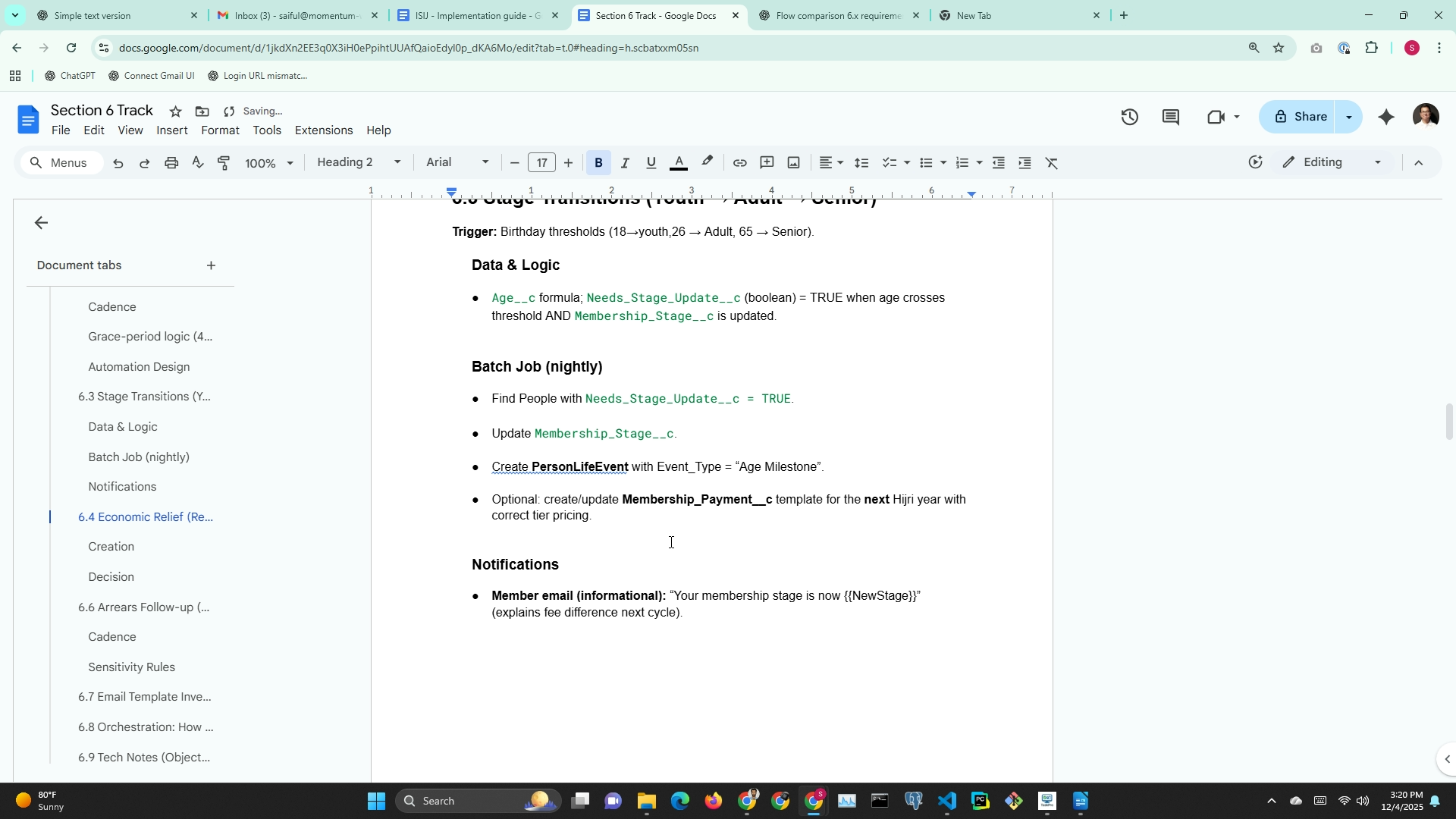Click the Undo icon in toolbar
The width and height of the screenshot is (1456, 819).
point(118,163)
